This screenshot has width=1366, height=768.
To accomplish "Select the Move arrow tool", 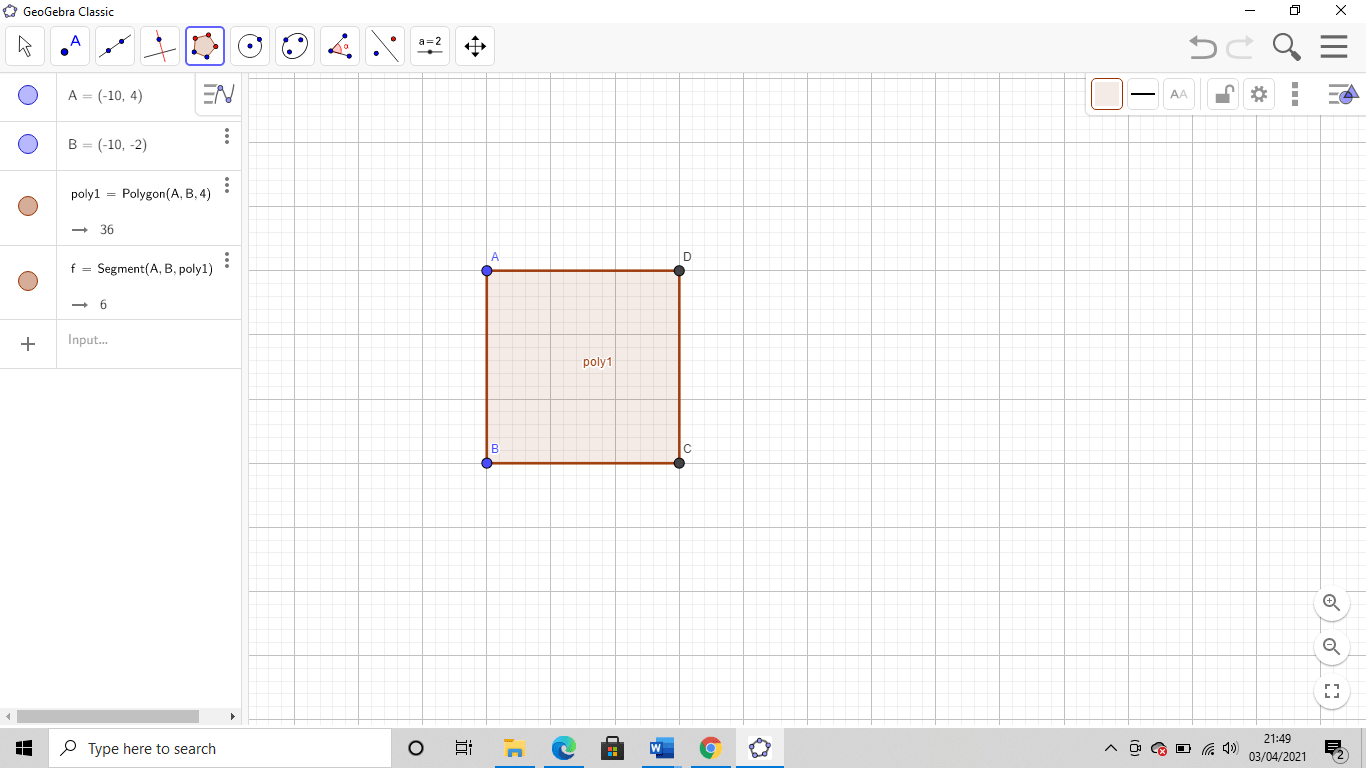I will pos(24,45).
